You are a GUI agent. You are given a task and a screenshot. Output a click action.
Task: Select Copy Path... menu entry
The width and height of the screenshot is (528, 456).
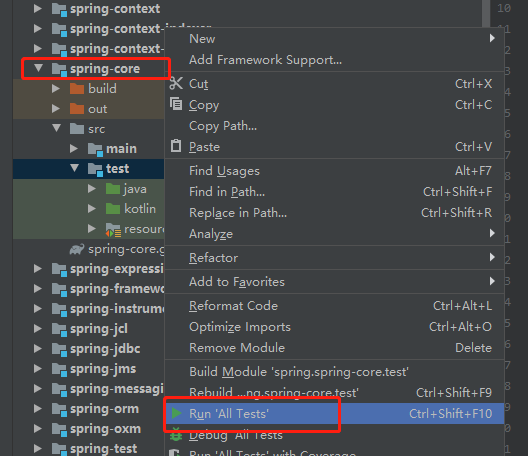point(334,126)
